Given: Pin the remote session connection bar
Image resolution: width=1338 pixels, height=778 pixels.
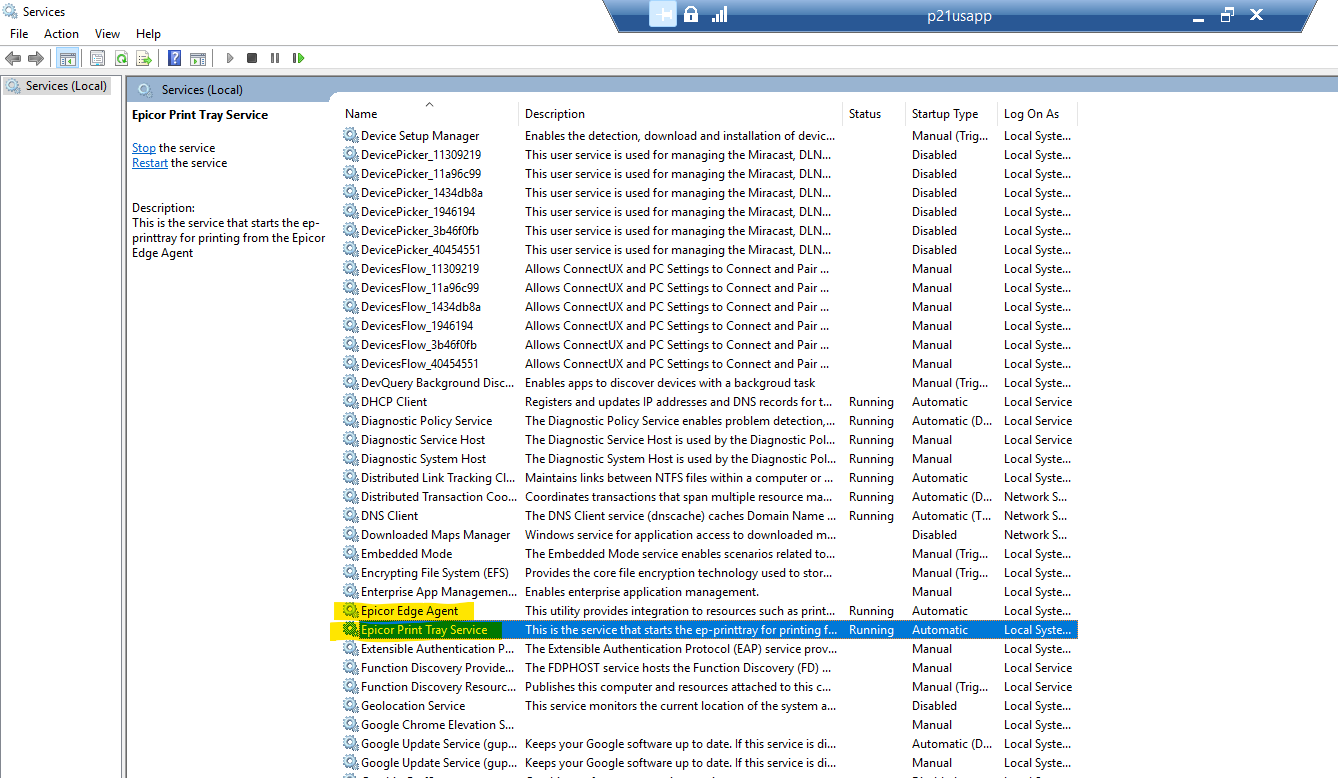Looking at the screenshot, I should pos(662,15).
